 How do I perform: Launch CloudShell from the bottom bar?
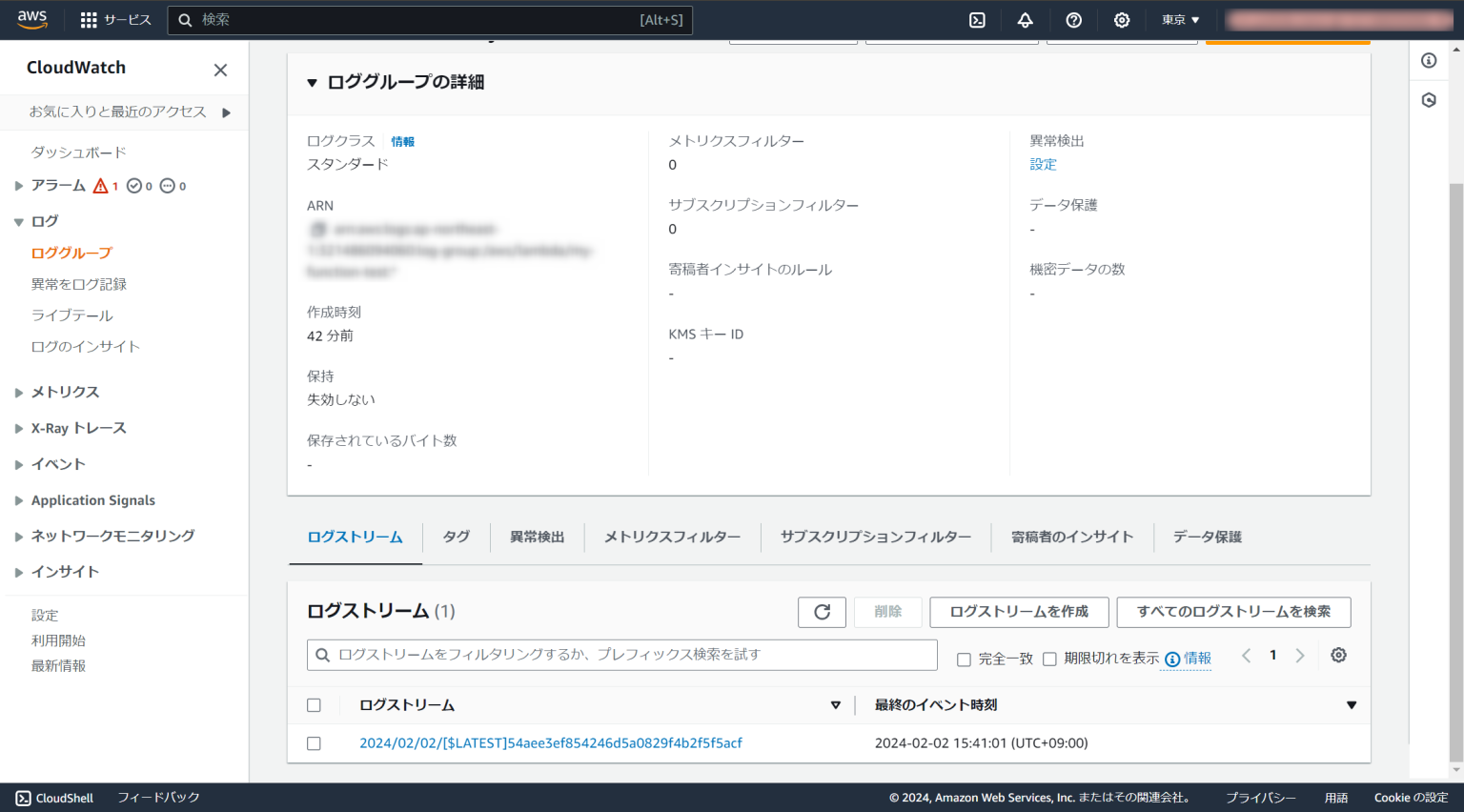[53, 798]
